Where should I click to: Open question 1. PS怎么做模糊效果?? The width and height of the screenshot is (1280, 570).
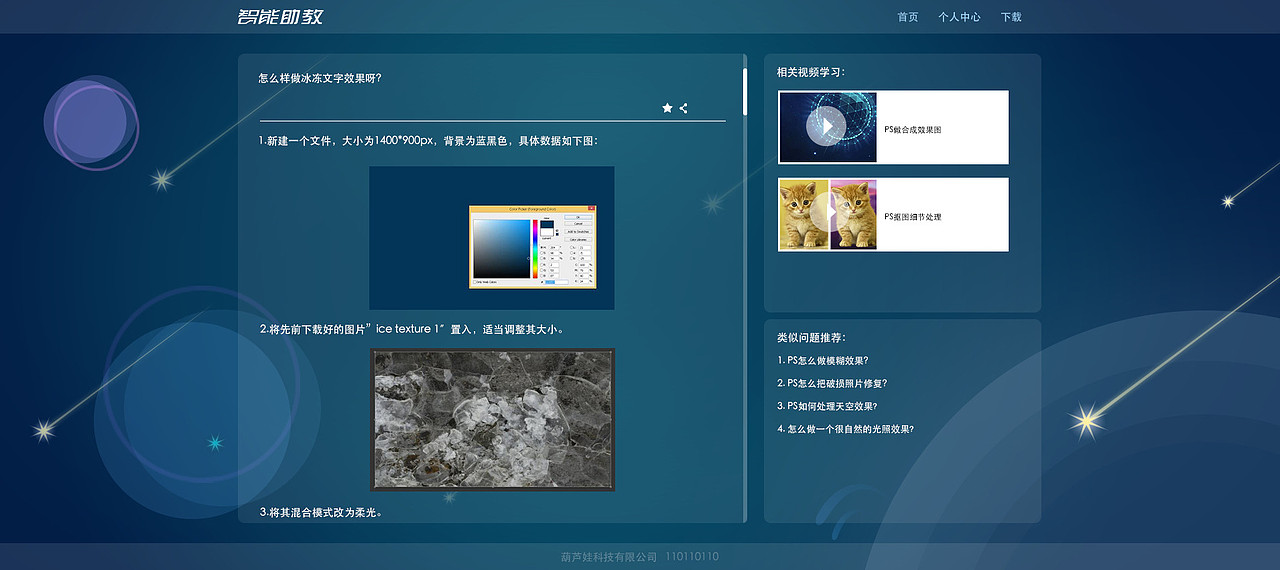pyautogui.click(x=822, y=361)
